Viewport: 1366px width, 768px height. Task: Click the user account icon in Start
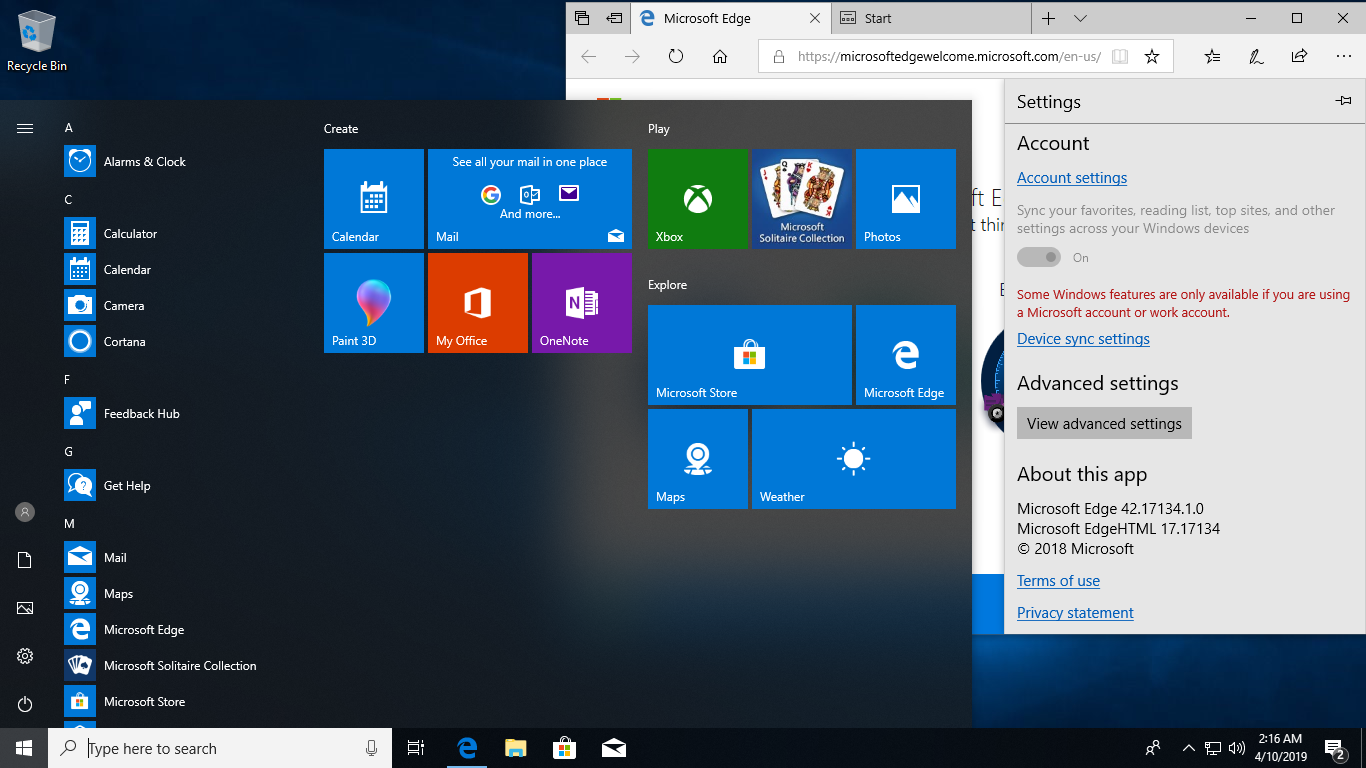click(x=25, y=512)
